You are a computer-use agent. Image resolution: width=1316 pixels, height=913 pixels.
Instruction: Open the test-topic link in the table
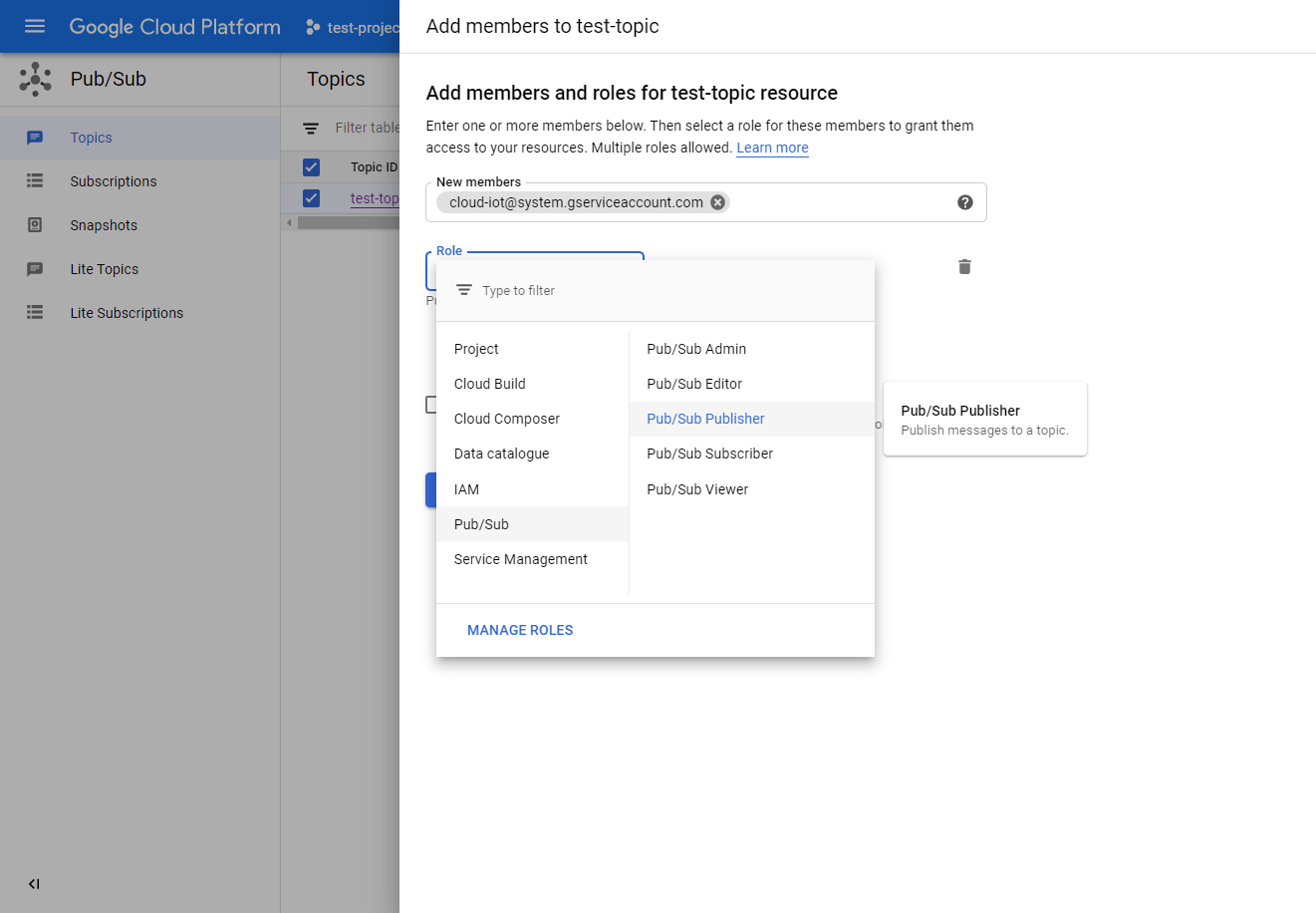[375, 198]
